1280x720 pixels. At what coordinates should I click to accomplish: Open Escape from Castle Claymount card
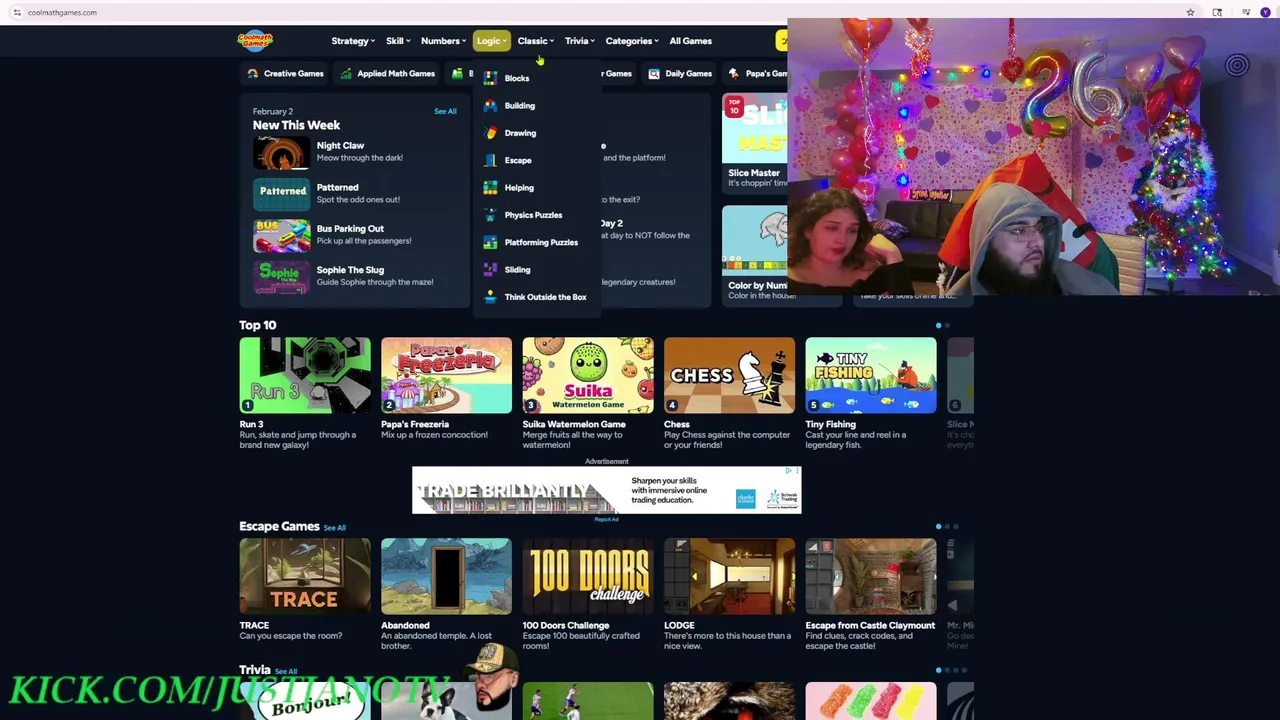(x=871, y=576)
